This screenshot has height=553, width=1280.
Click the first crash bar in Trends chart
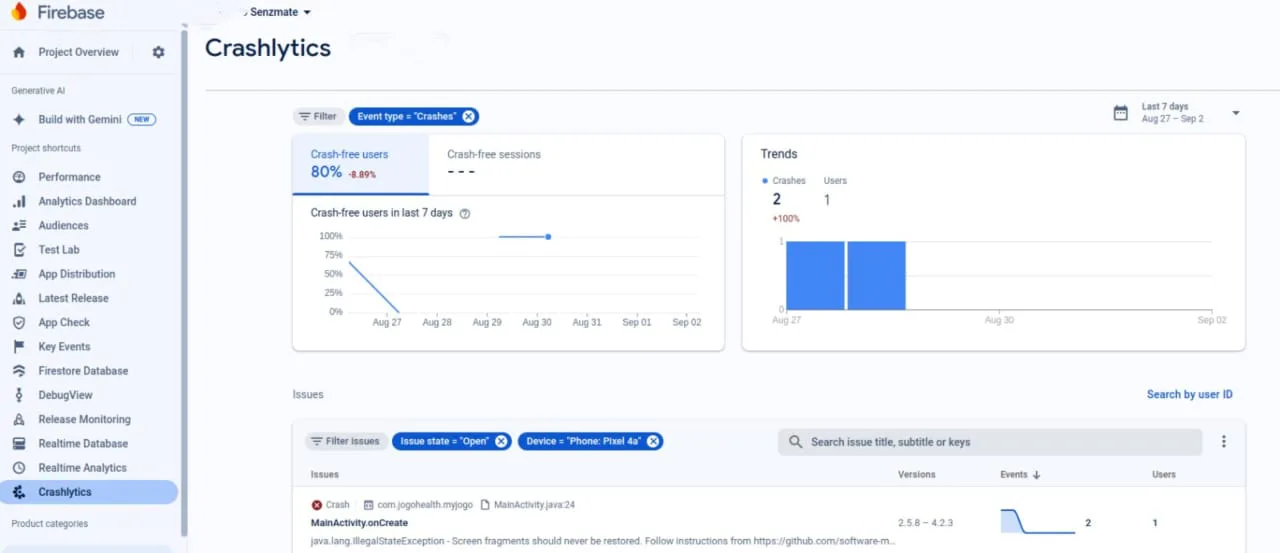pos(815,275)
